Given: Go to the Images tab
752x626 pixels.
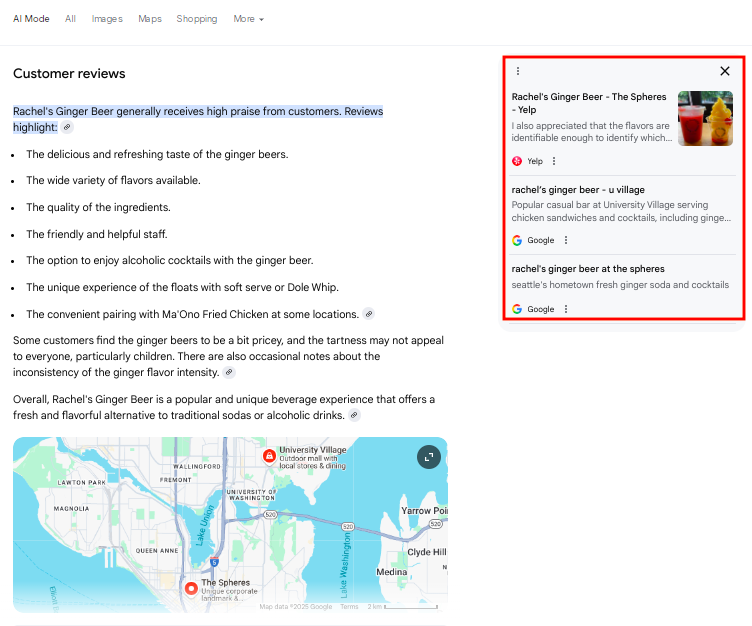Looking at the screenshot, I should coord(107,19).
